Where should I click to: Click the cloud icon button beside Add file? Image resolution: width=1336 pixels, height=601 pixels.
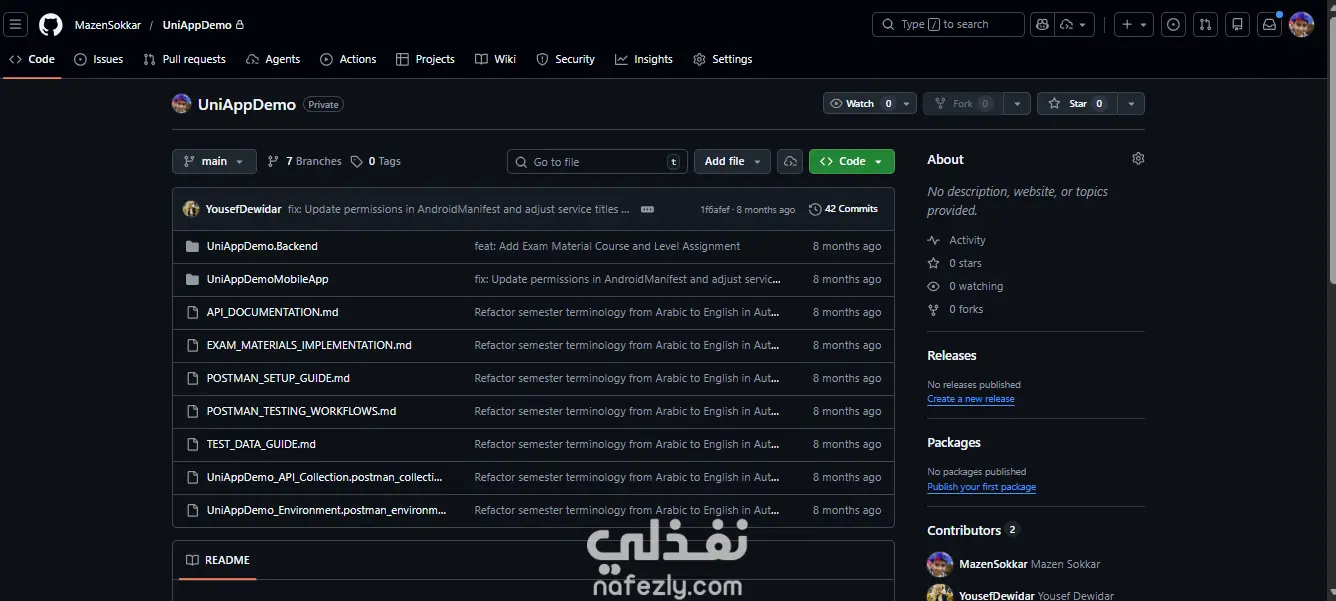pos(790,161)
